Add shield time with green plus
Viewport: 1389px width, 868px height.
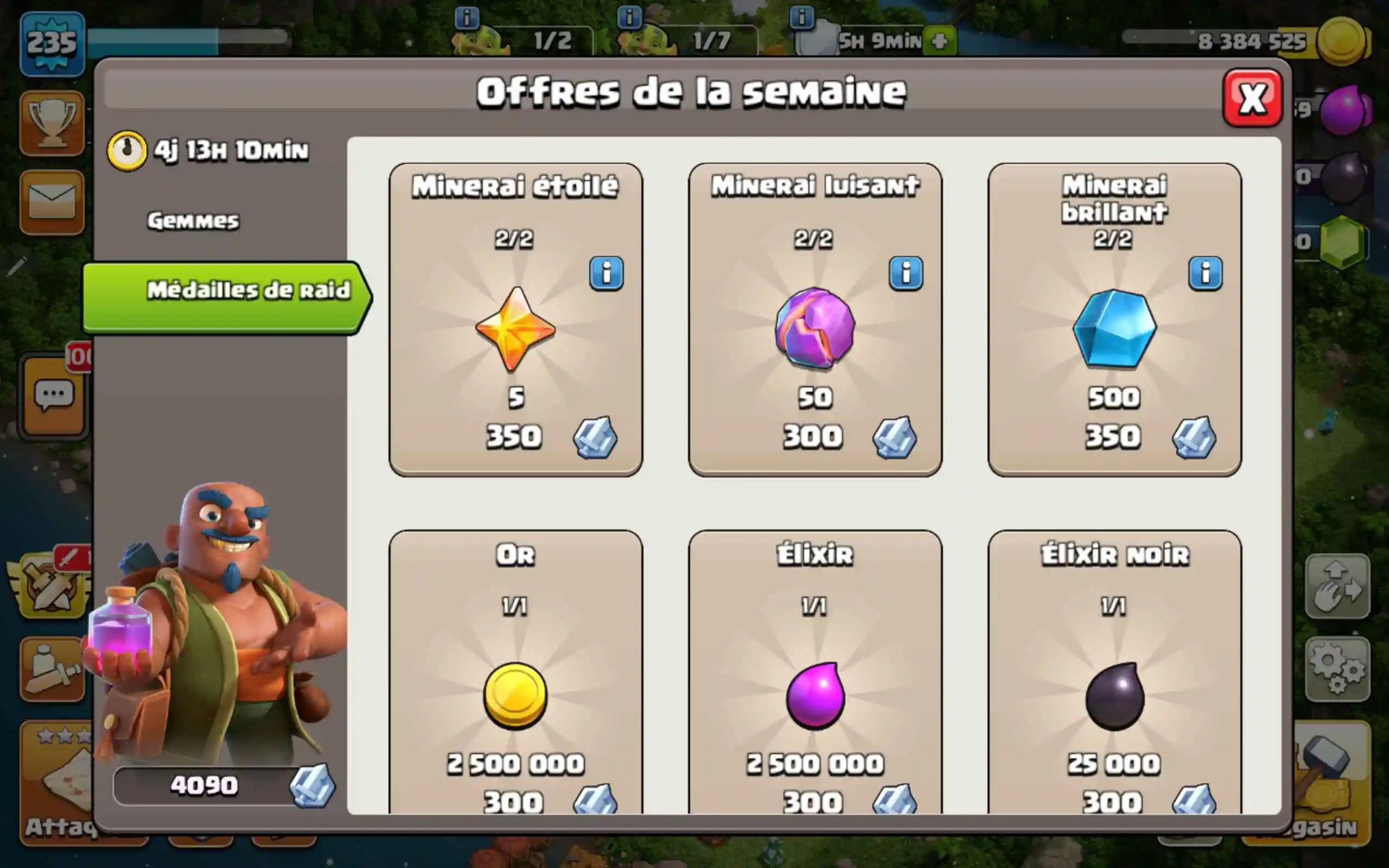point(939,41)
